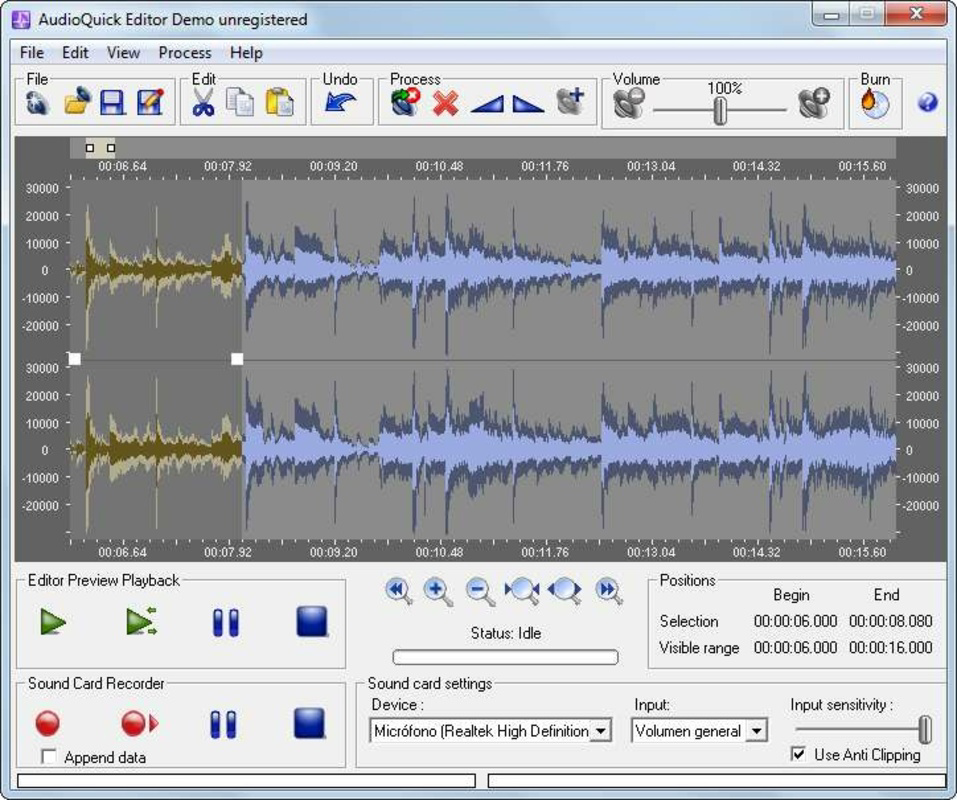Play looped preview with green repeat arrow

(142, 622)
